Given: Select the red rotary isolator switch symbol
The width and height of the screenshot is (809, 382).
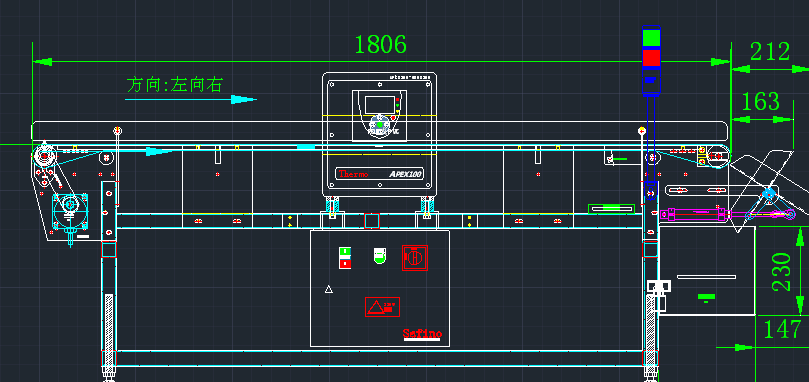Looking at the screenshot, I should click(415, 257).
